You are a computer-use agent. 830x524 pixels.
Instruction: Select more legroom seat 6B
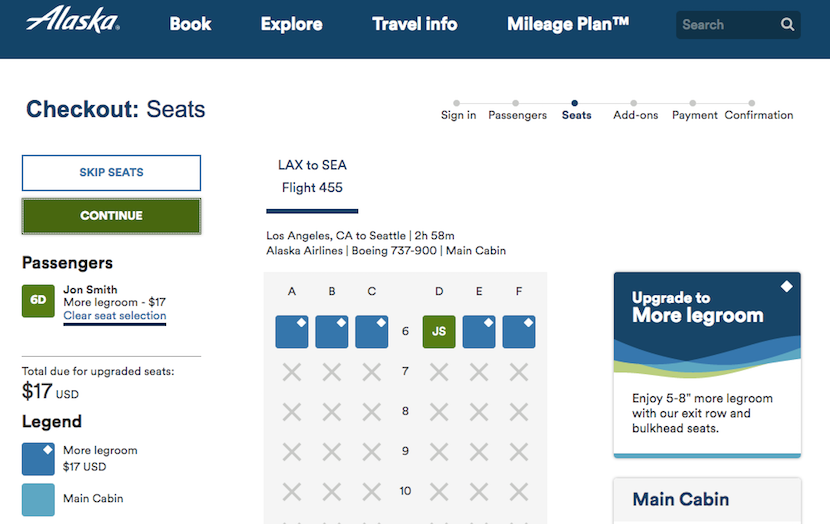[x=332, y=332]
